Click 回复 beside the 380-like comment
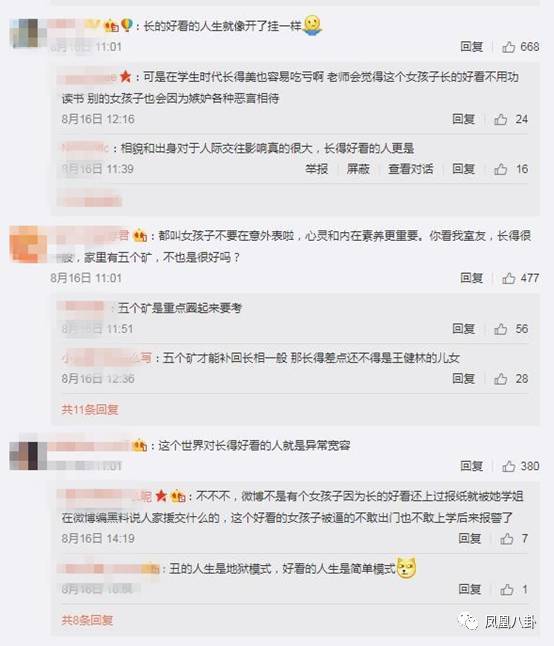Viewport: 554px width, 646px height. click(x=472, y=466)
